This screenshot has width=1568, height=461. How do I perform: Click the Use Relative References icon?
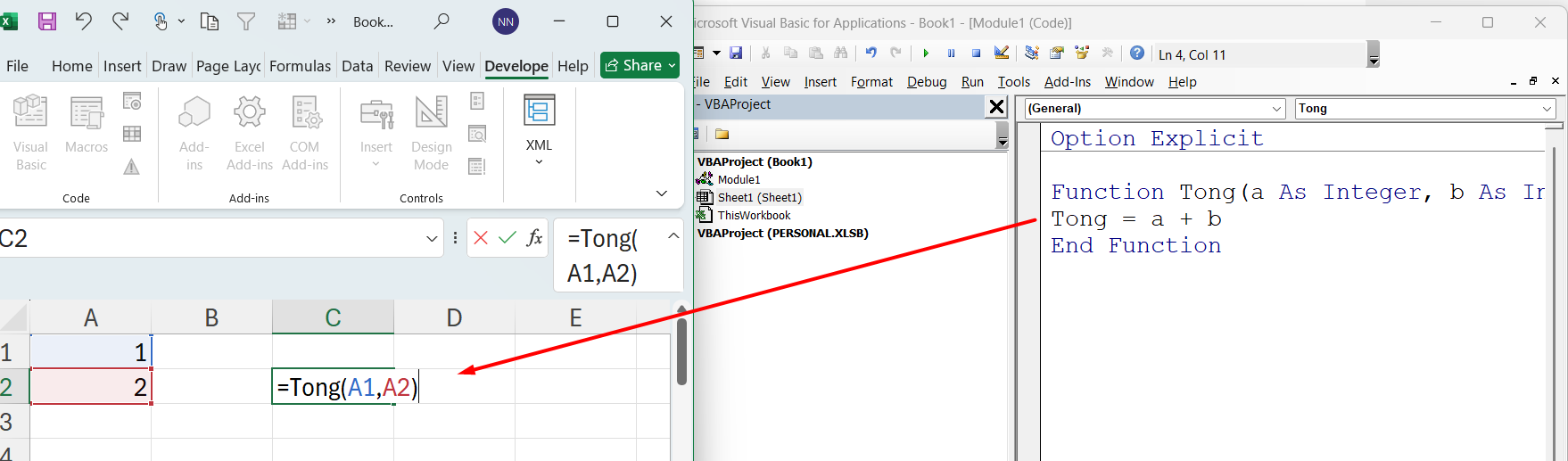tap(132, 134)
